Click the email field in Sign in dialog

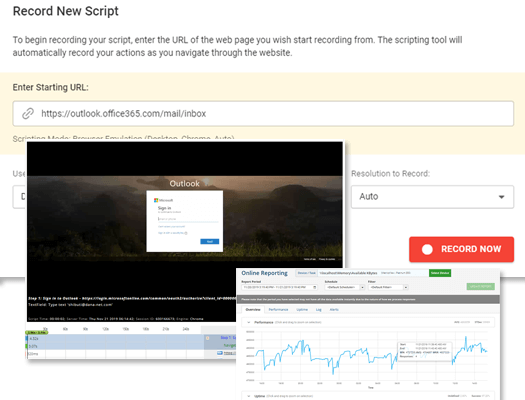pyautogui.click(x=188, y=219)
